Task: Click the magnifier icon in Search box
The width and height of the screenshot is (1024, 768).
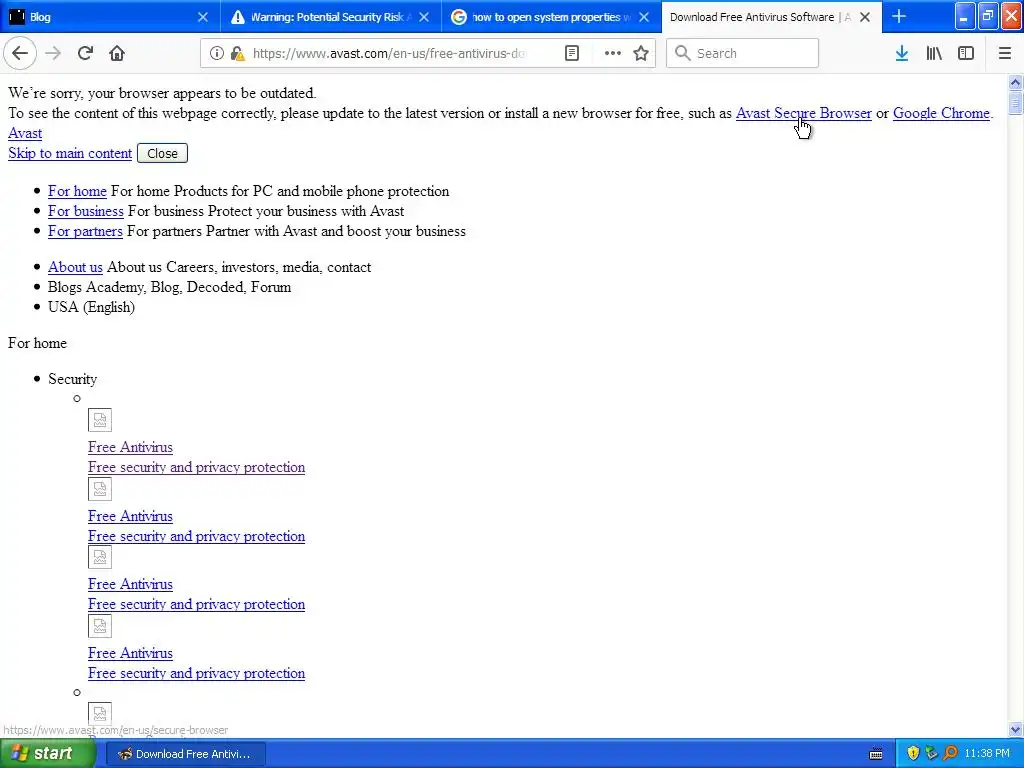Action: click(x=682, y=53)
